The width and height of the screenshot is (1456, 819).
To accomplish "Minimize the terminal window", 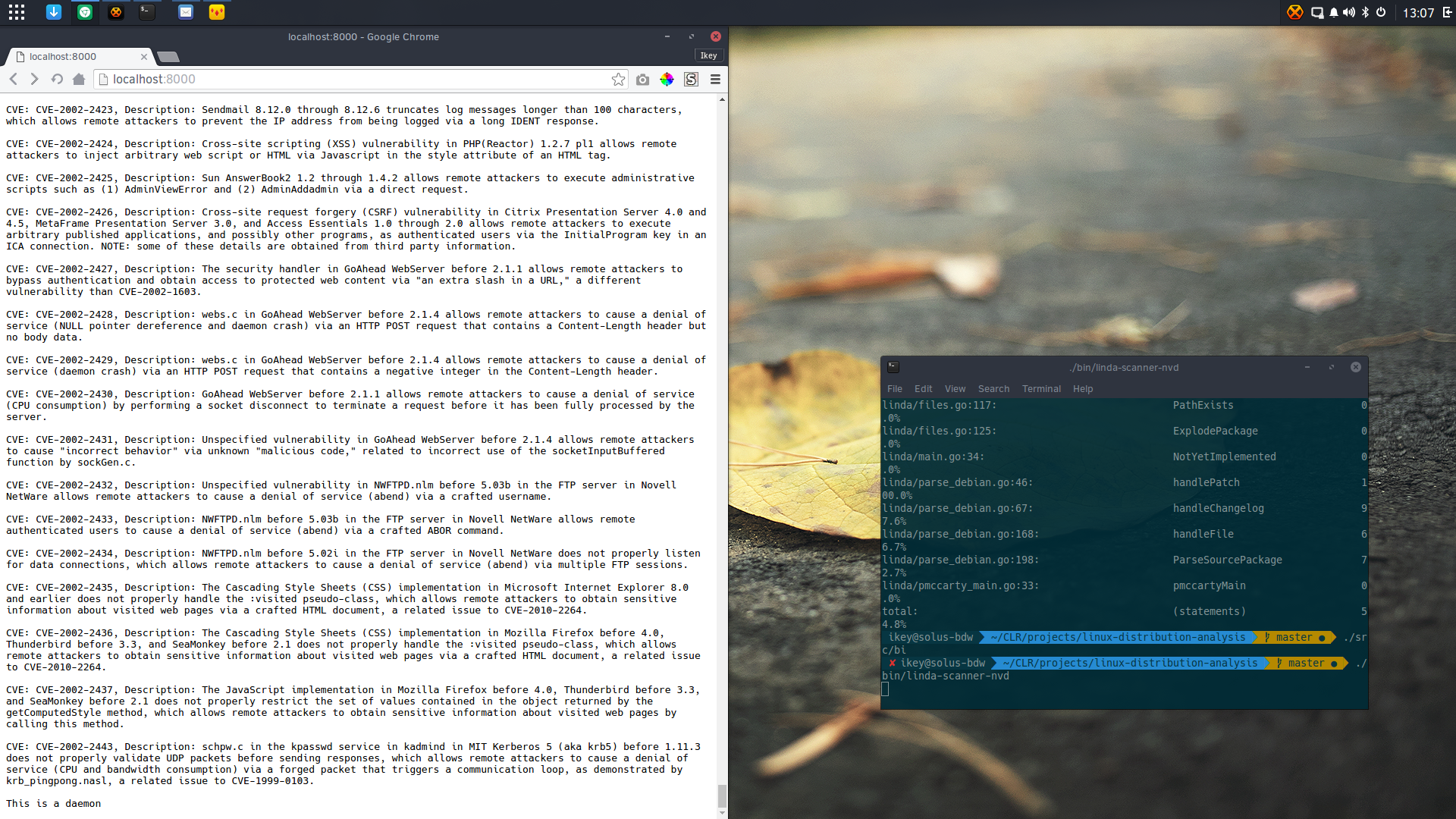I will [1307, 367].
